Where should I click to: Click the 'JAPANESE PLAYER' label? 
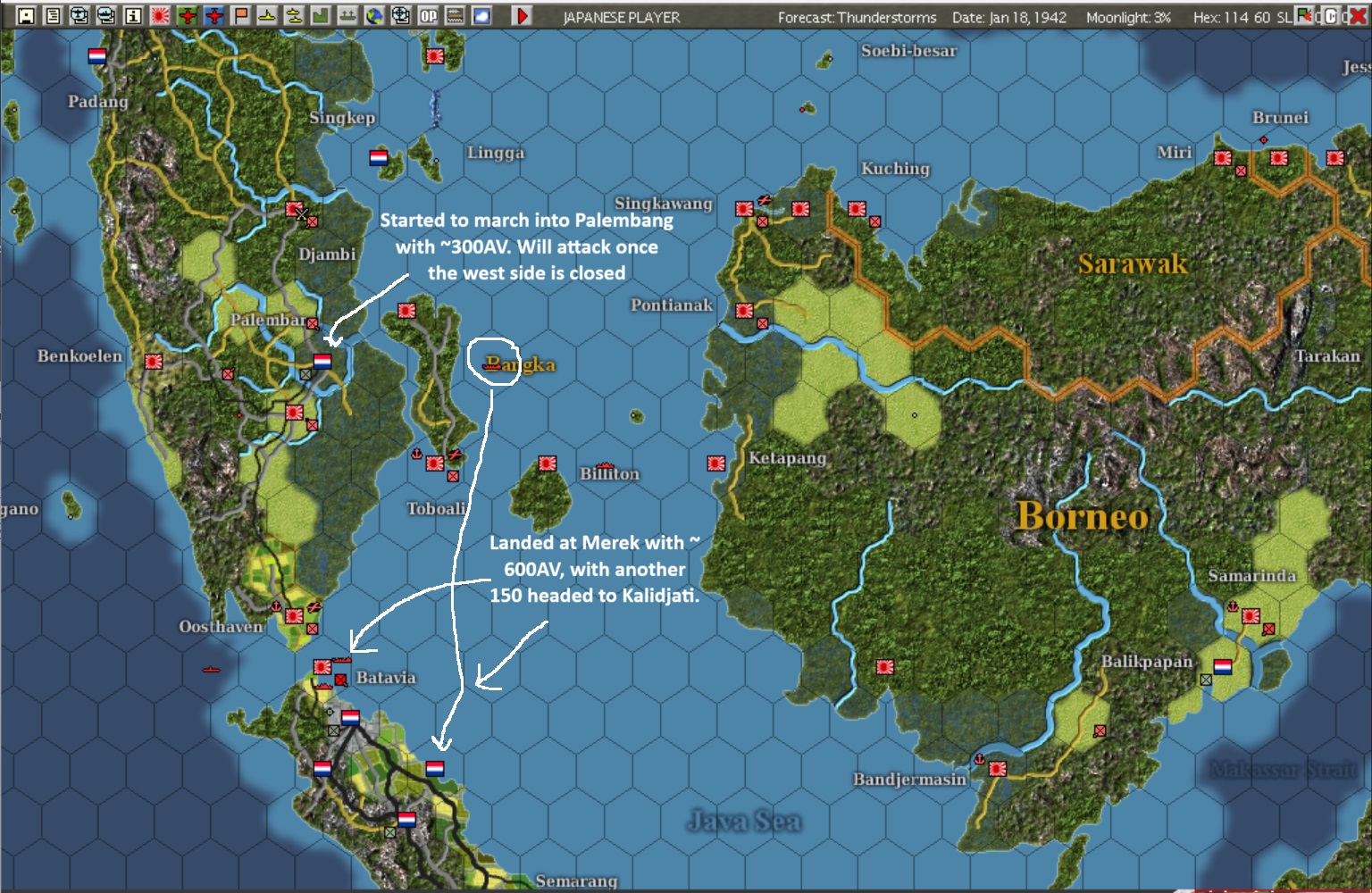coord(622,17)
